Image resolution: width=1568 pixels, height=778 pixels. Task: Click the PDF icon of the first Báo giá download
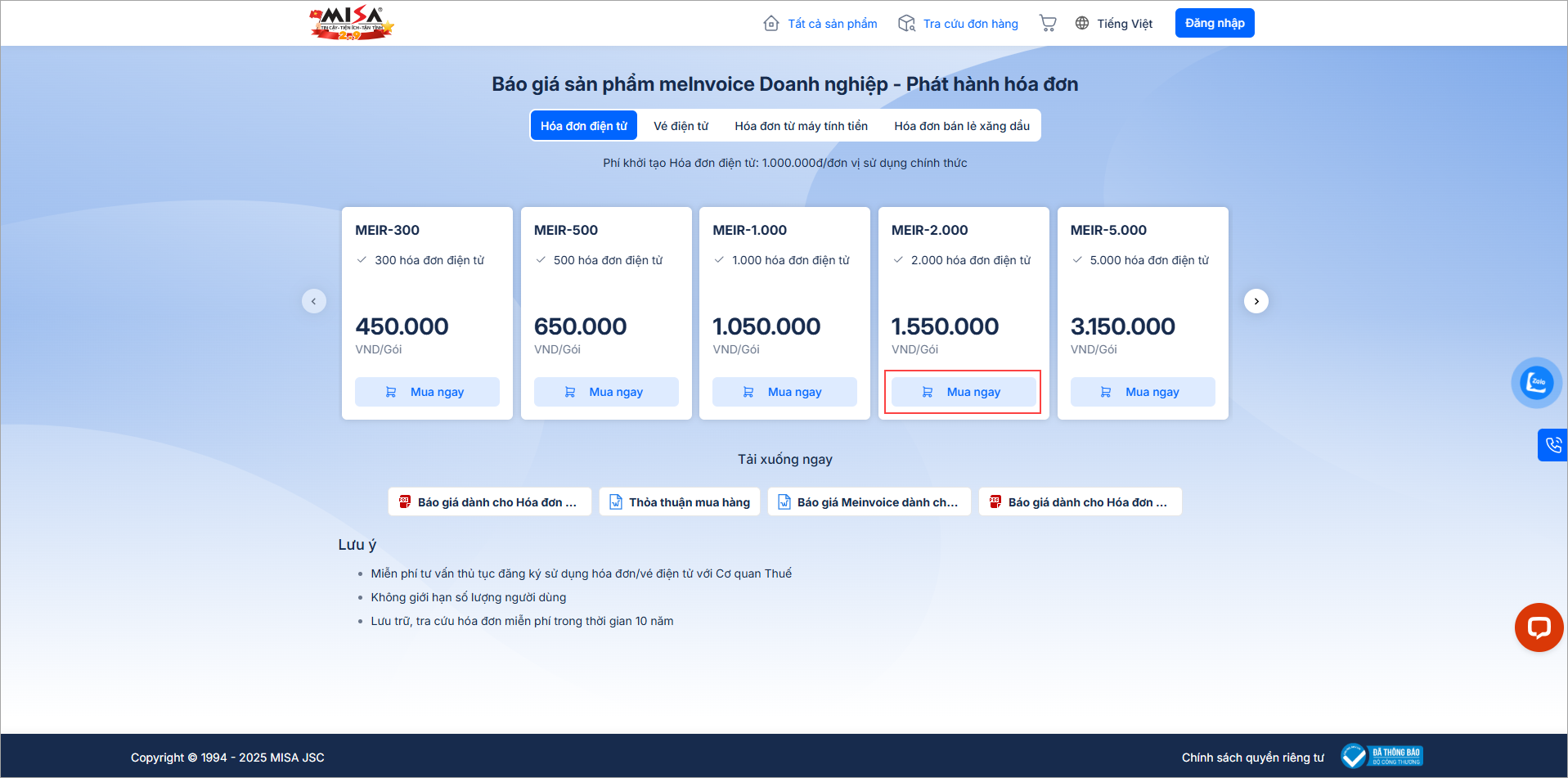(404, 501)
